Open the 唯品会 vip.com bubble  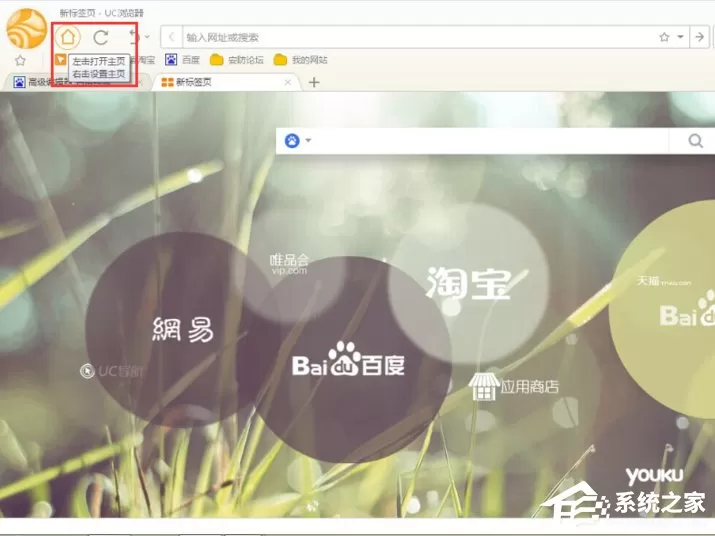pyautogui.click(x=289, y=265)
